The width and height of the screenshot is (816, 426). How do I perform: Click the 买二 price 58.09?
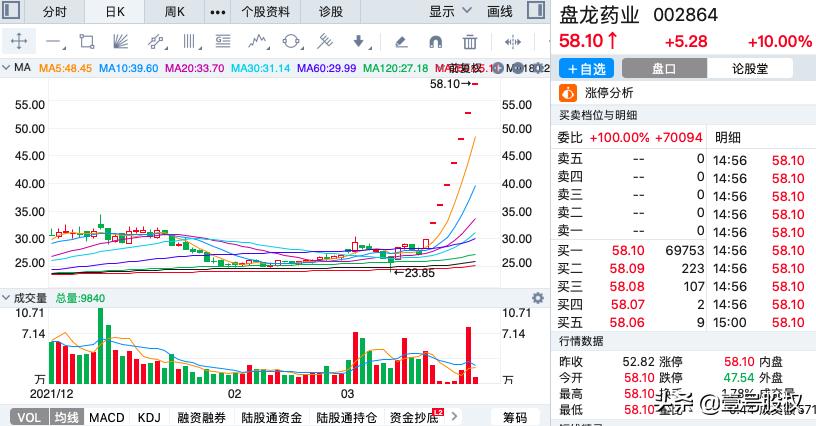627,268
